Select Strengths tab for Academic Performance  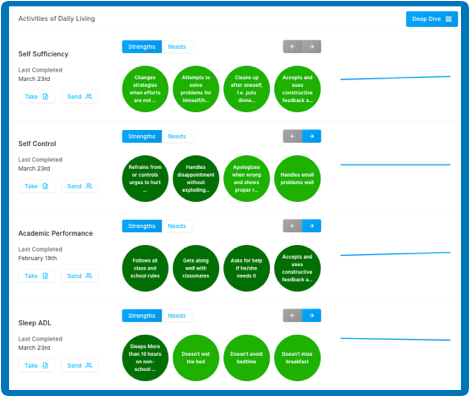click(x=142, y=226)
